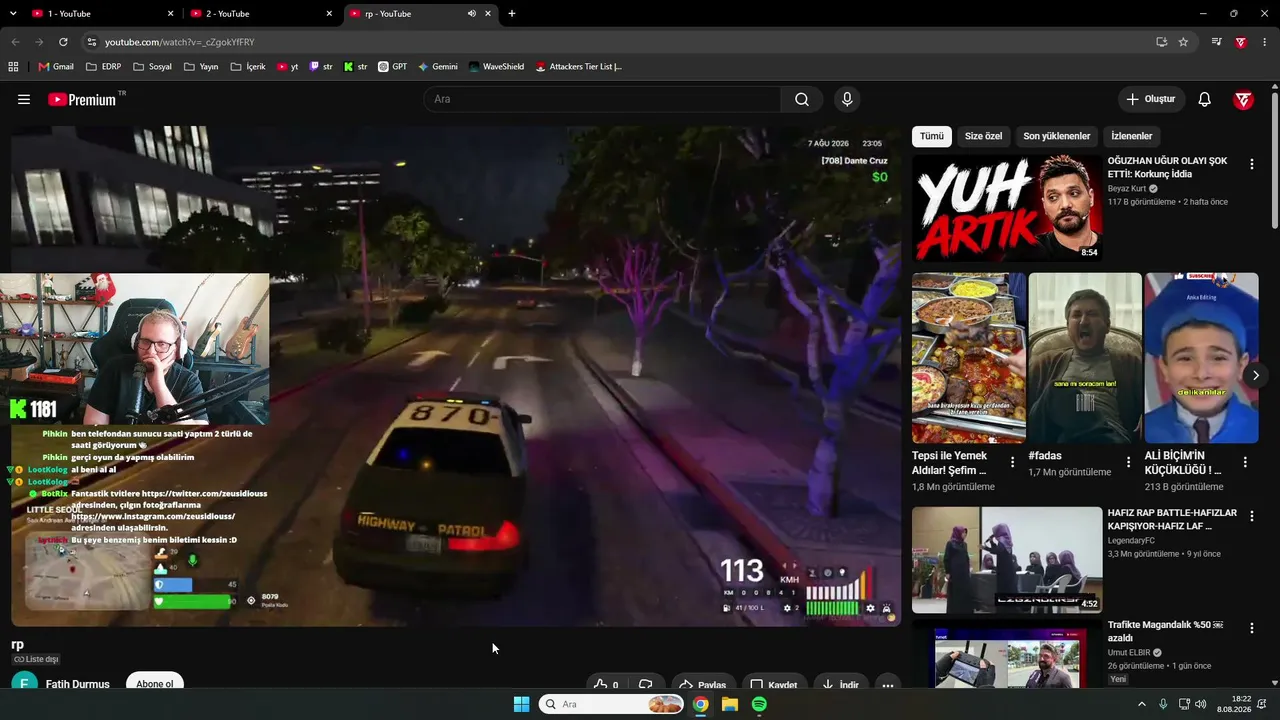
Task: Open options for HAFIZ RAP BATTLE video
Action: 1251,516
